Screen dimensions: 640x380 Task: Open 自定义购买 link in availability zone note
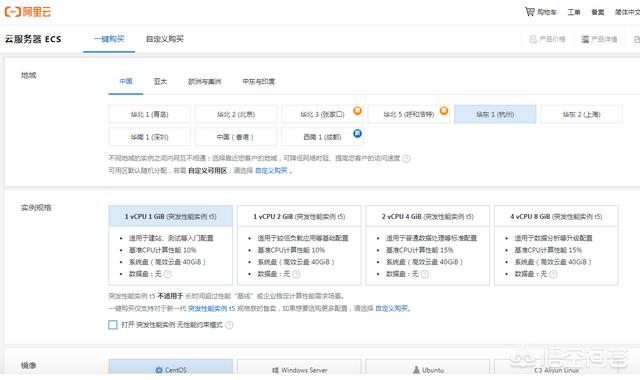coord(271,171)
